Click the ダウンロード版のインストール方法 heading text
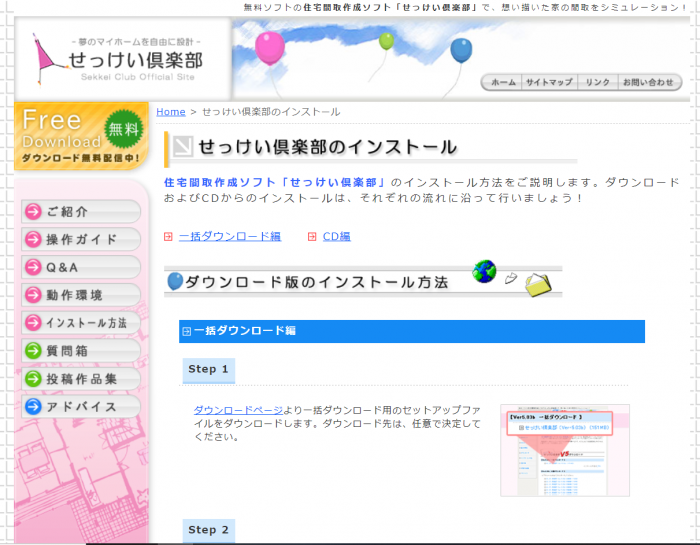The height and width of the screenshot is (545, 700). click(317, 282)
